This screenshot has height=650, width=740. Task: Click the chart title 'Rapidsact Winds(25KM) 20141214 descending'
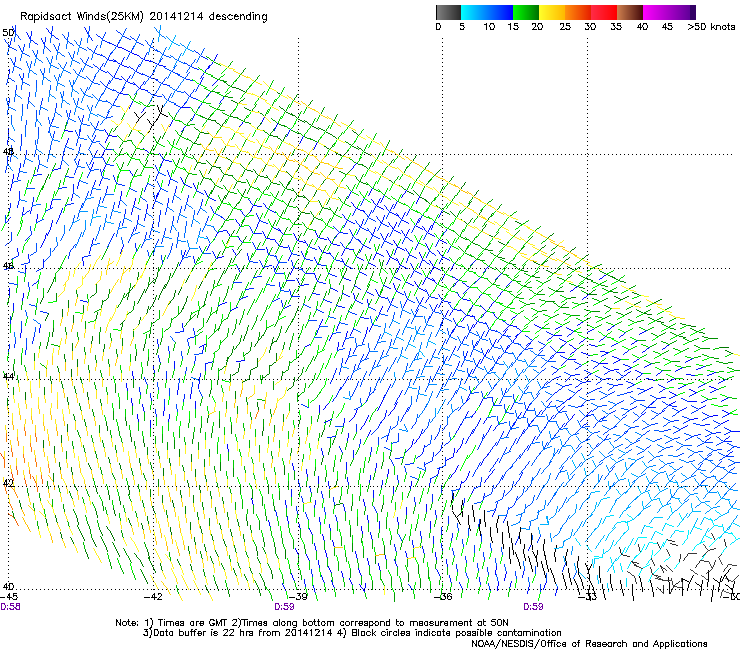point(143,17)
